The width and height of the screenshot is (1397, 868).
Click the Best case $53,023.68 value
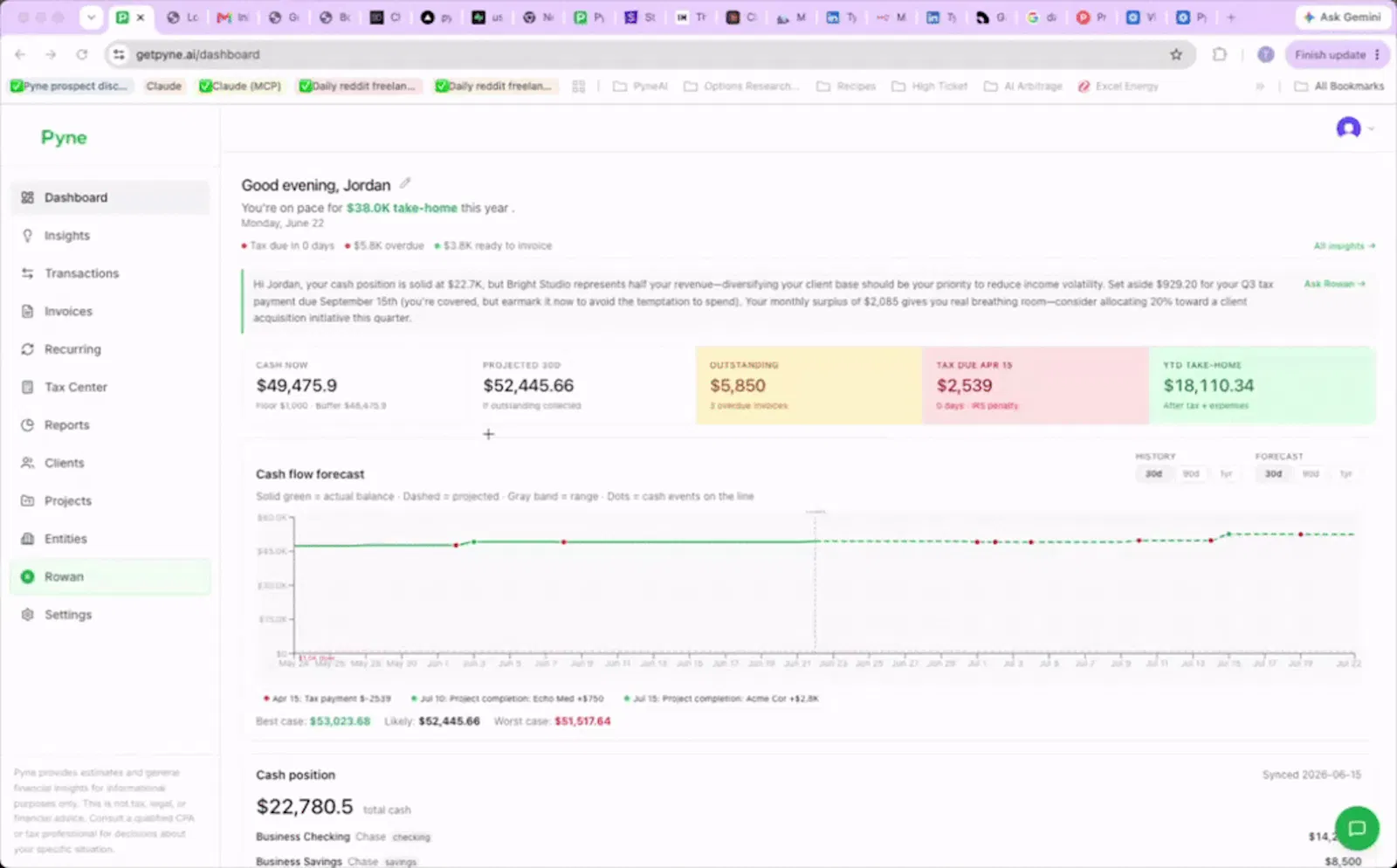(x=340, y=721)
